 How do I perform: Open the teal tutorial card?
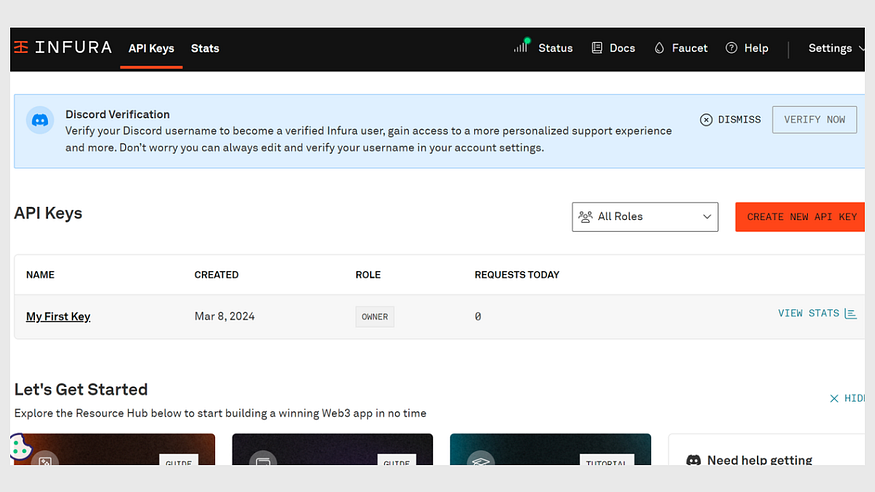[550, 449]
